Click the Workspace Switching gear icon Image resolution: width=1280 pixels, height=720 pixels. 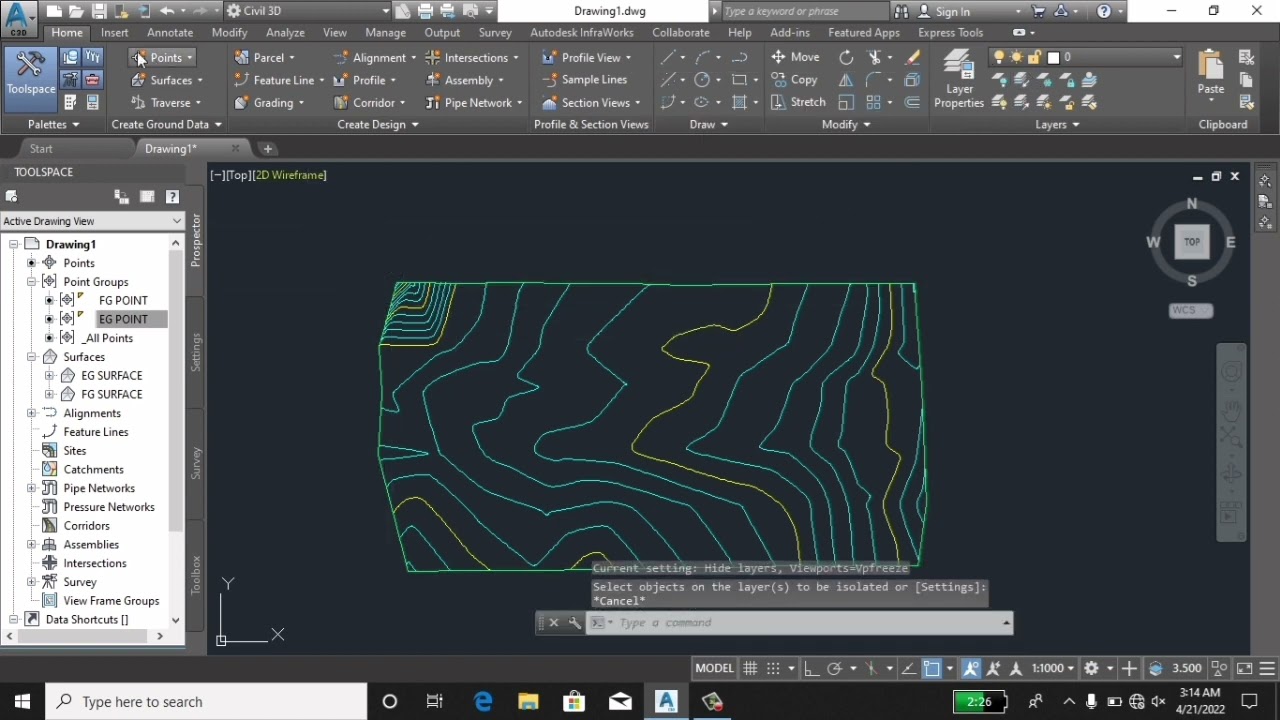(1092, 668)
